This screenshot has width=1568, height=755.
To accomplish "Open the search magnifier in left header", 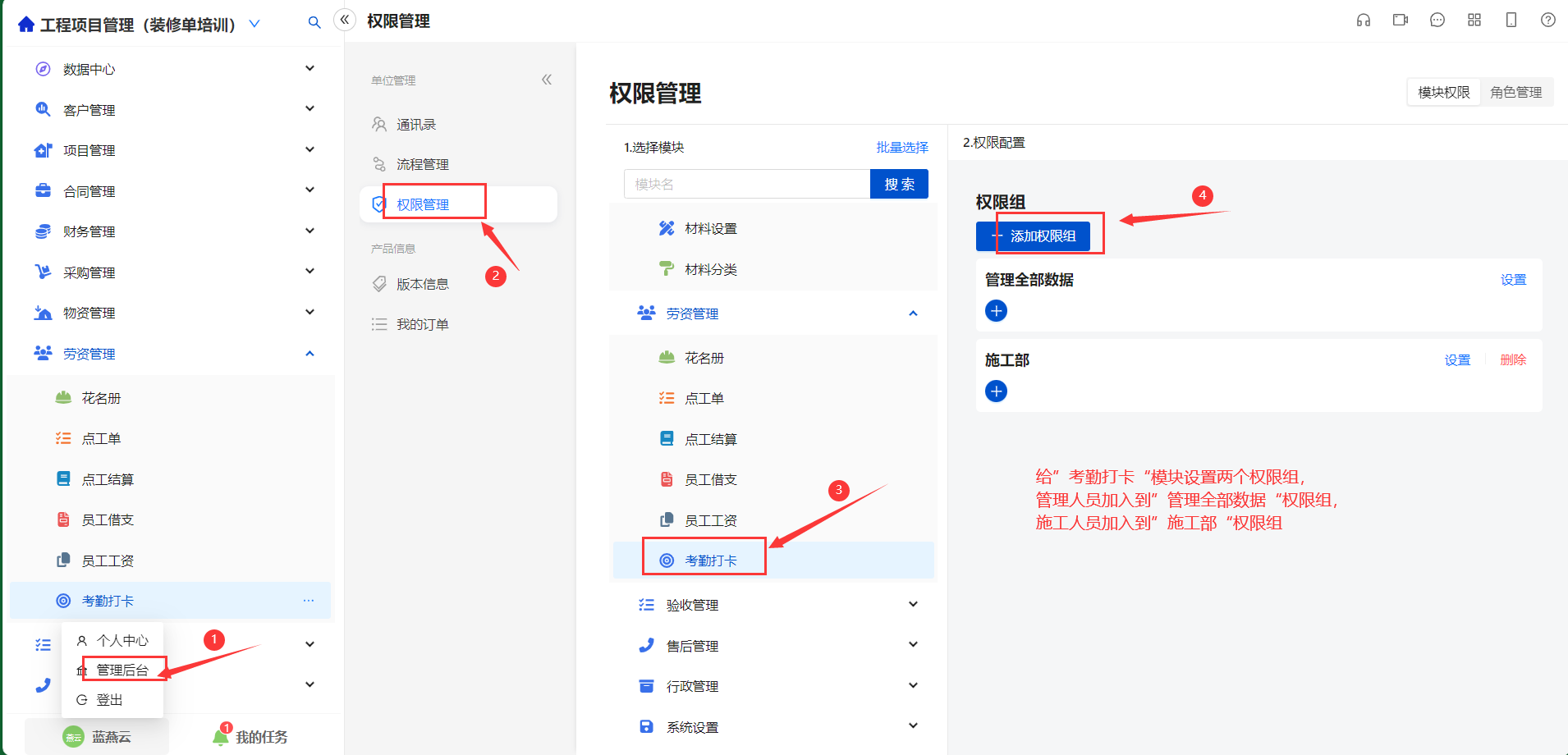I will 314,23.
